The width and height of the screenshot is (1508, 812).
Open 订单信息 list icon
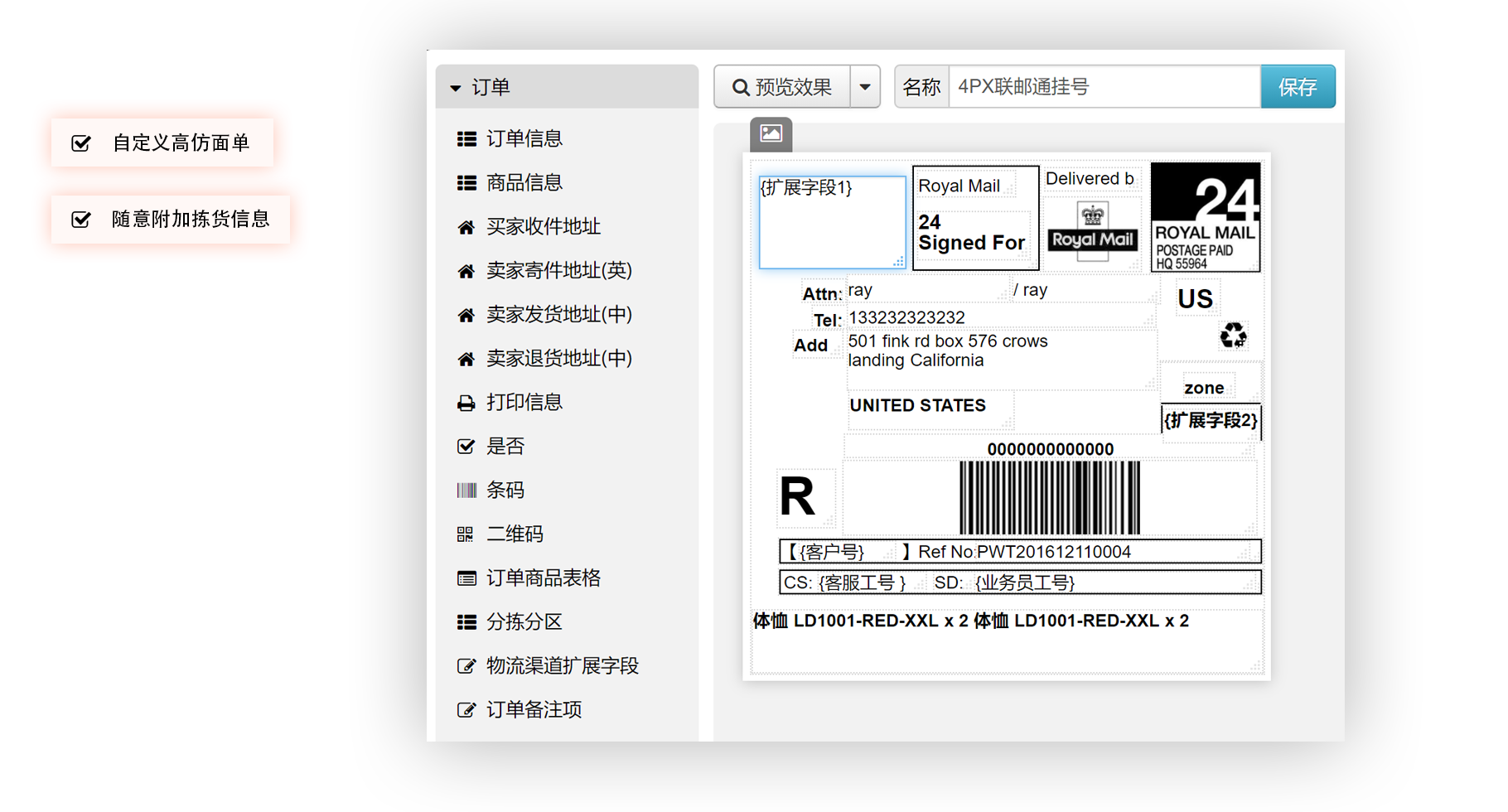coord(466,139)
